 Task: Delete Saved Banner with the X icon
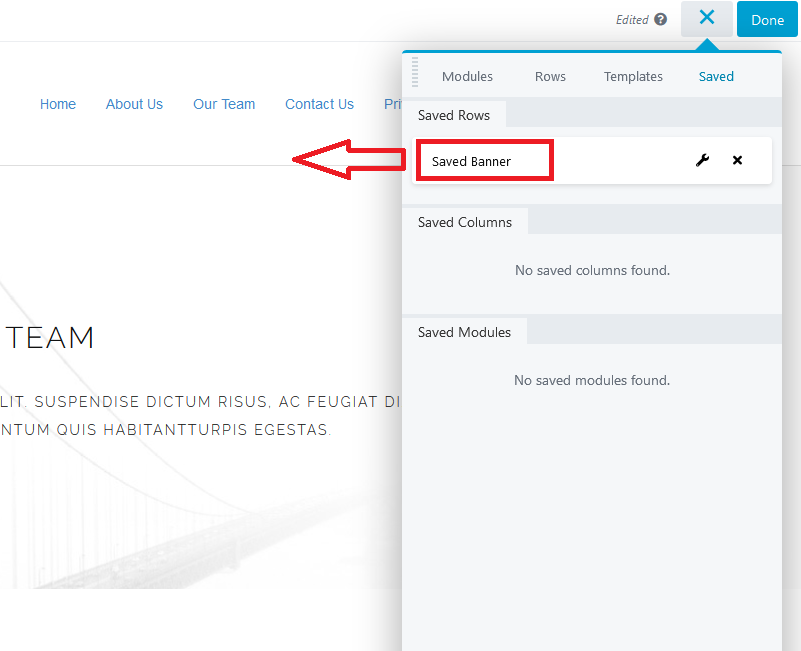coord(737,160)
